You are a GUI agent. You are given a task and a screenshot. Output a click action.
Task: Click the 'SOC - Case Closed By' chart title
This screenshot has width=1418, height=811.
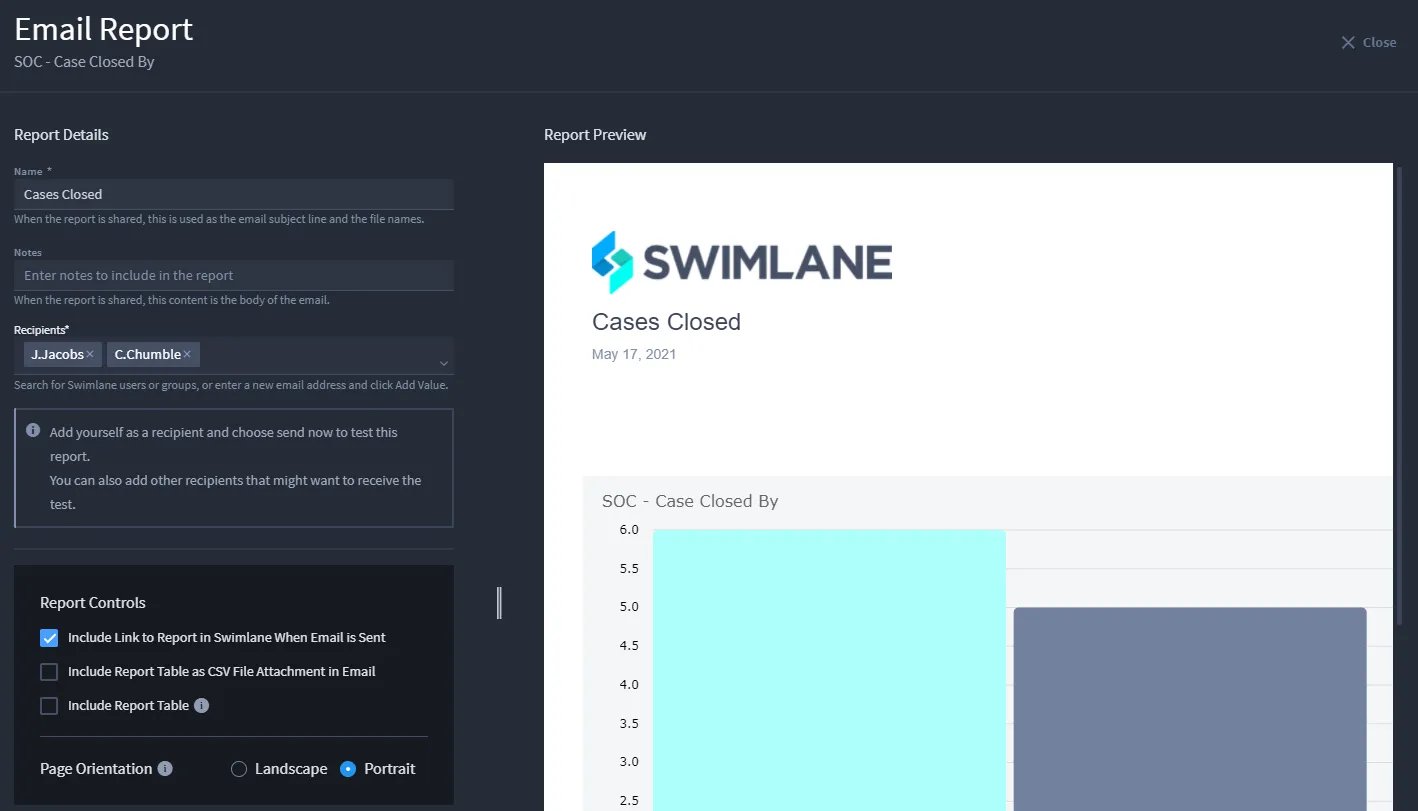(690, 501)
